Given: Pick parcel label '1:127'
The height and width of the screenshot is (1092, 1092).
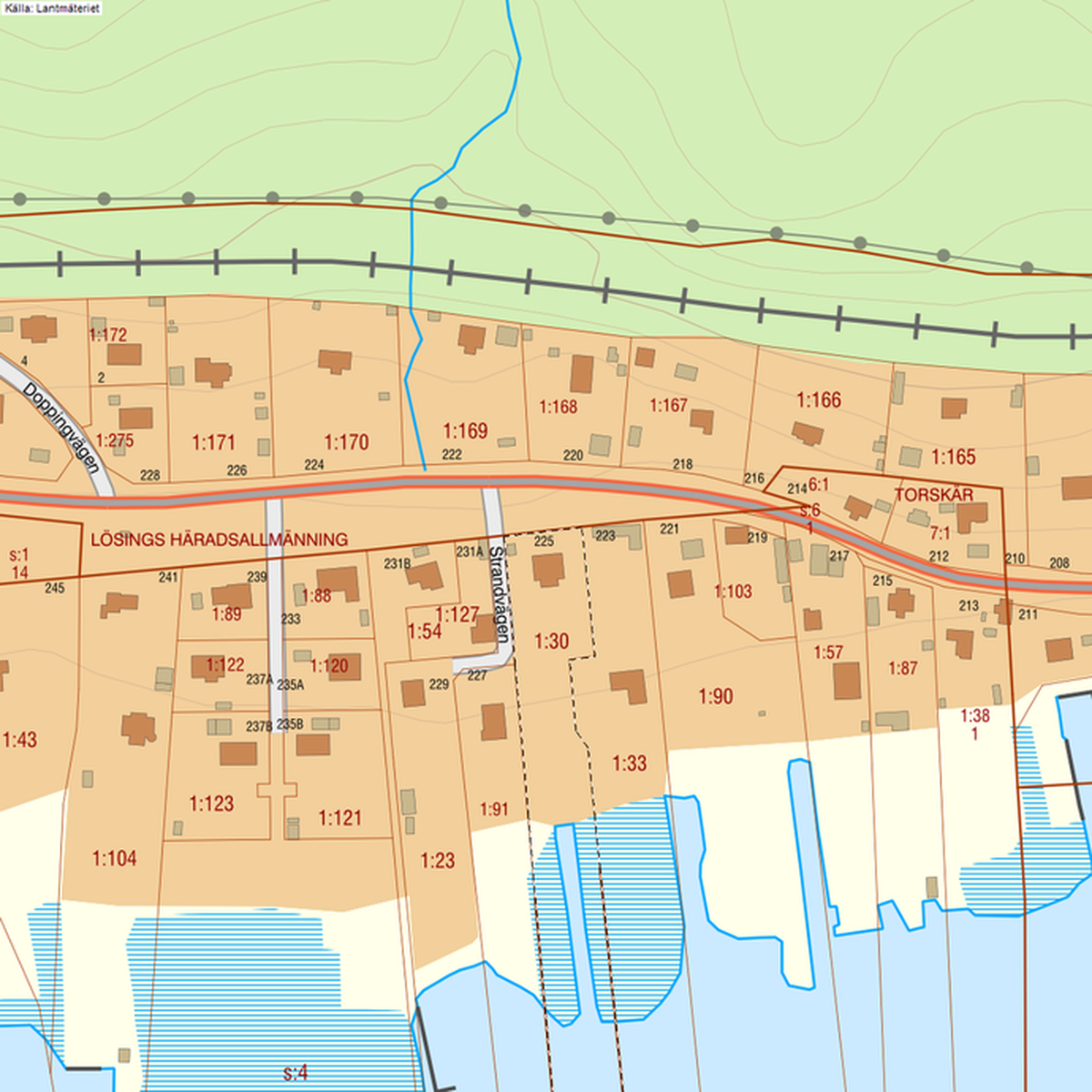Looking at the screenshot, I should [457, 614].
